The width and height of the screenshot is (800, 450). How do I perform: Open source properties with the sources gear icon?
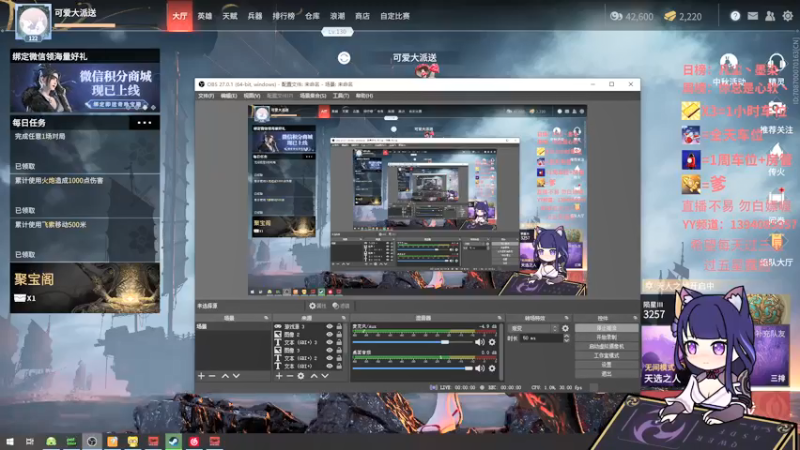(x=301, y=376)
